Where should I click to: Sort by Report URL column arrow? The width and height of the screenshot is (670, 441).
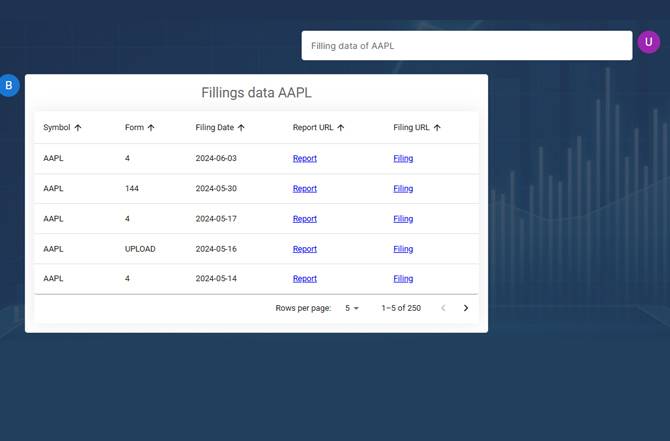(x=341, y=127)
